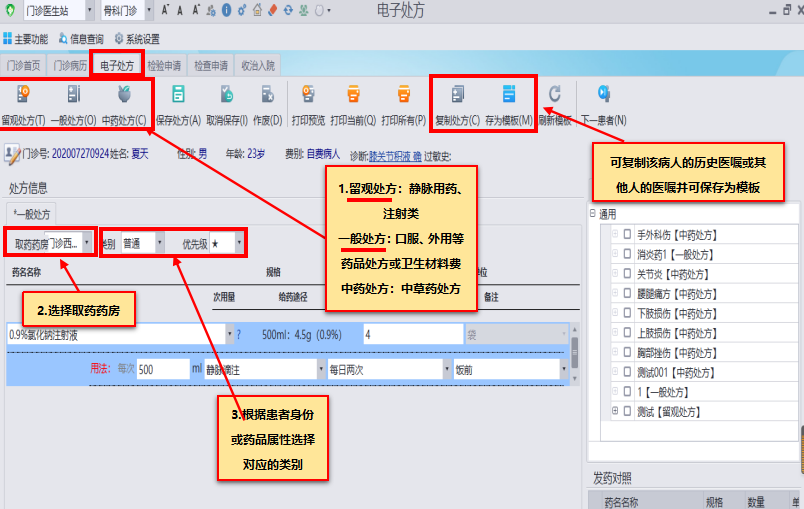Click the 中药处方(C) herbal prescription icon
Screen dimensions: 804x509
[x=124, y=95]
